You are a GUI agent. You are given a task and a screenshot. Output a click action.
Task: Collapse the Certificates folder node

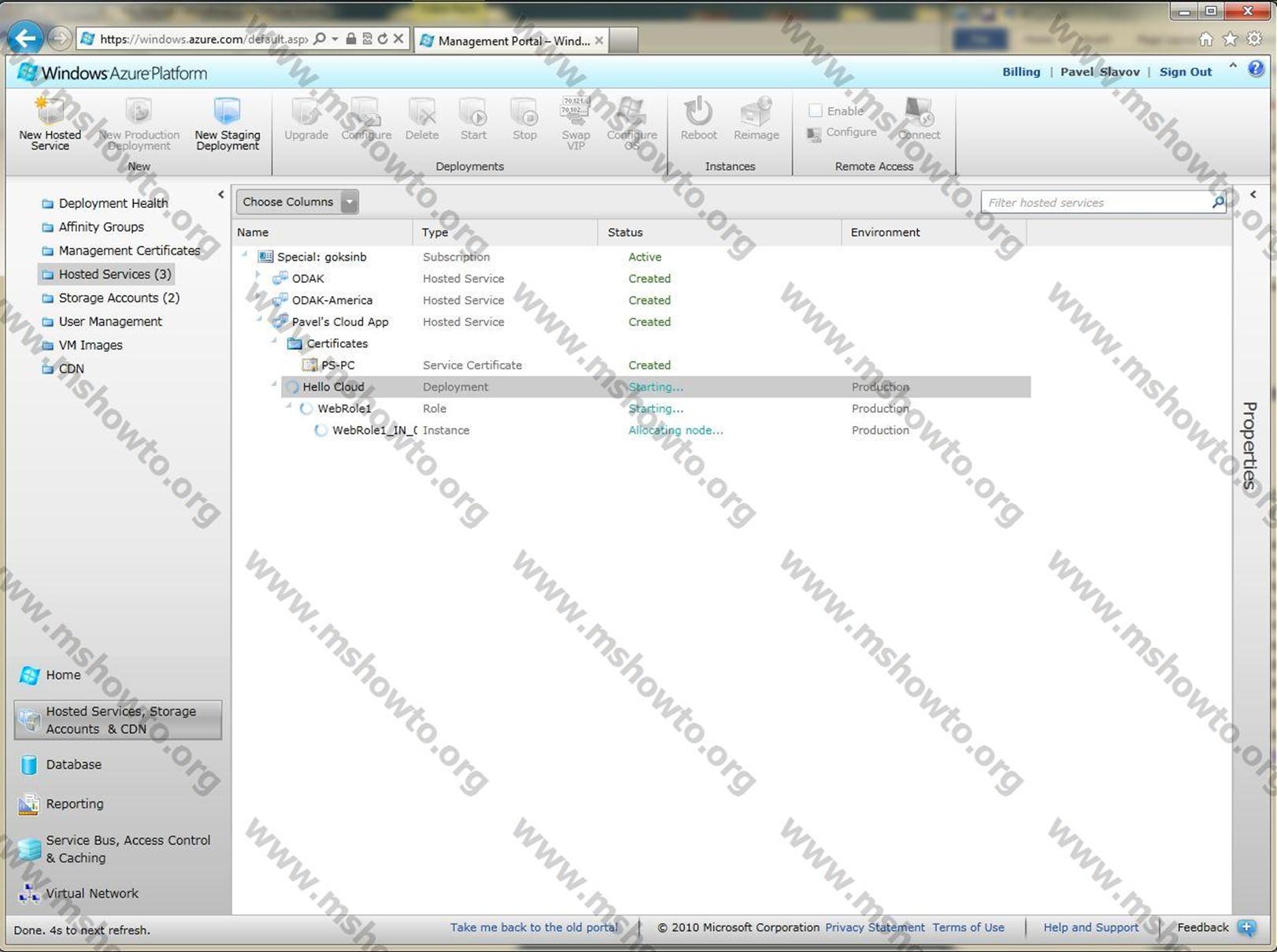click(x=275, y=341)
